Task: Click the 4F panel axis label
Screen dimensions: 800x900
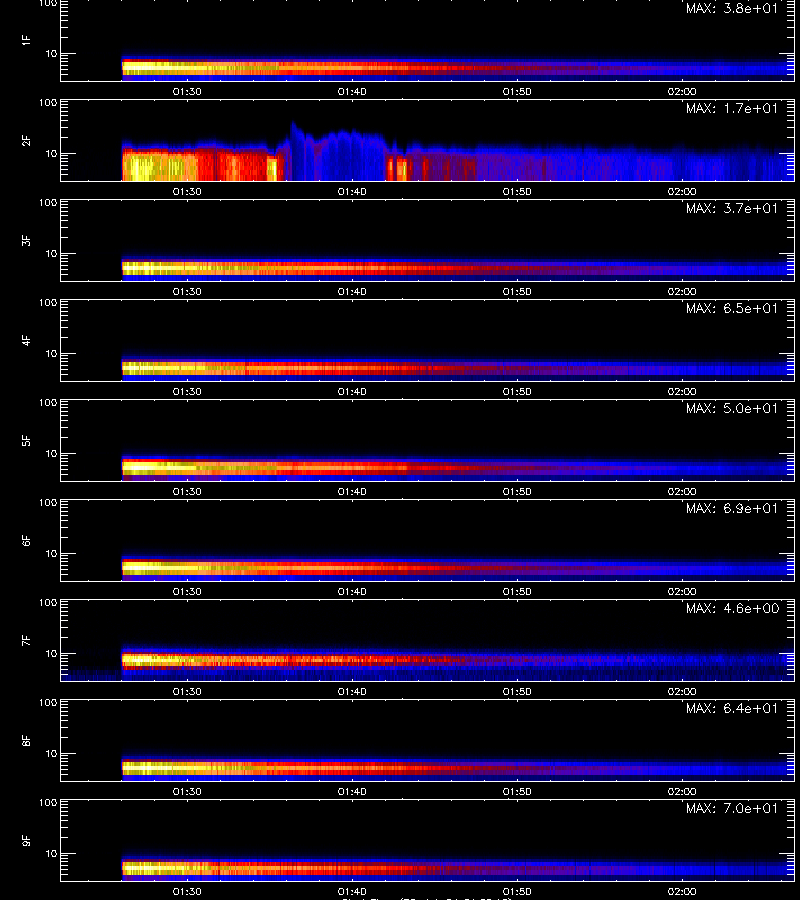Action: 26,340
